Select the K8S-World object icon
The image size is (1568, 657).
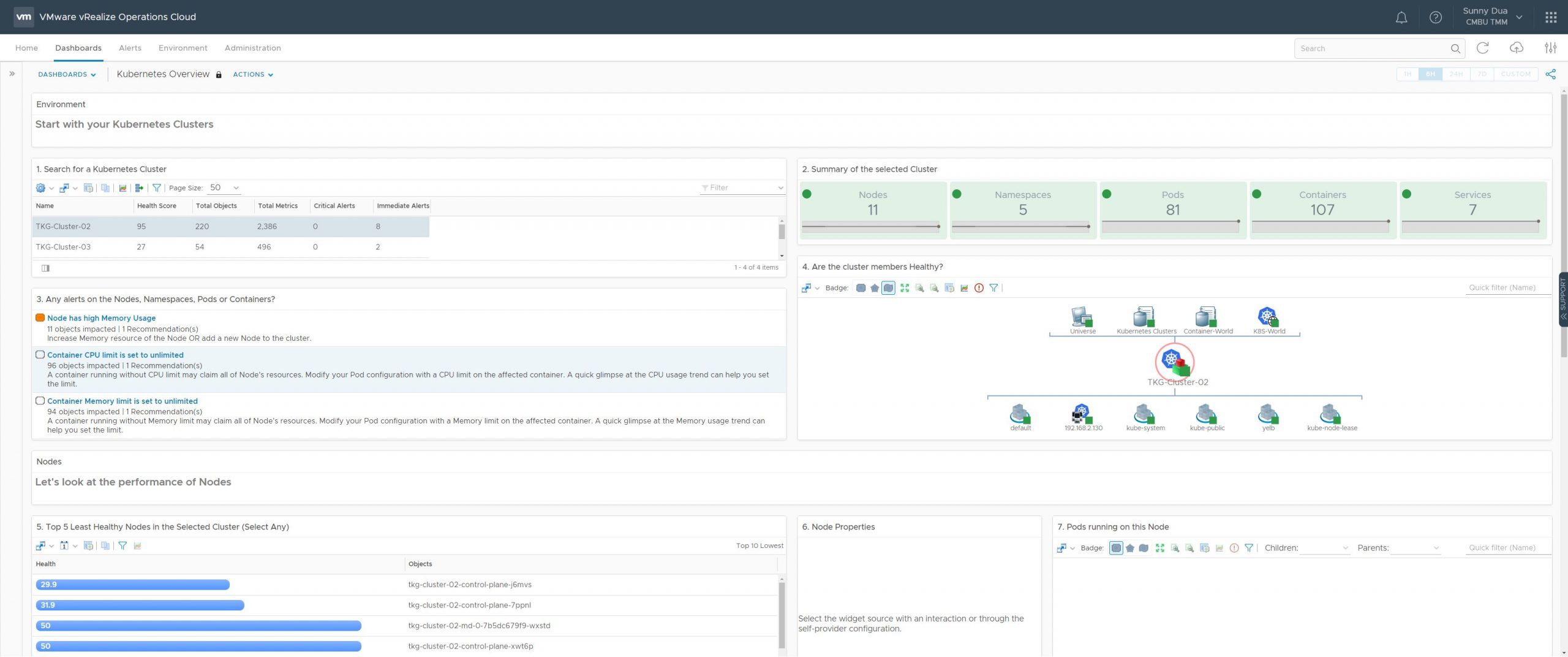(x=1268, y=316)
